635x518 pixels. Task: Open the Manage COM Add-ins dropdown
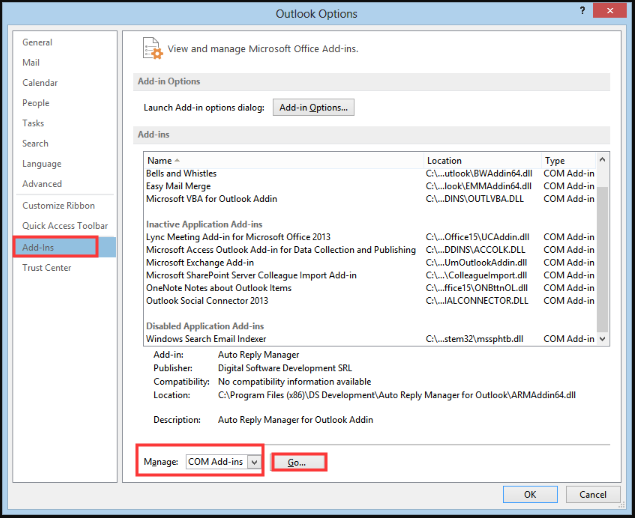(254, 462)
